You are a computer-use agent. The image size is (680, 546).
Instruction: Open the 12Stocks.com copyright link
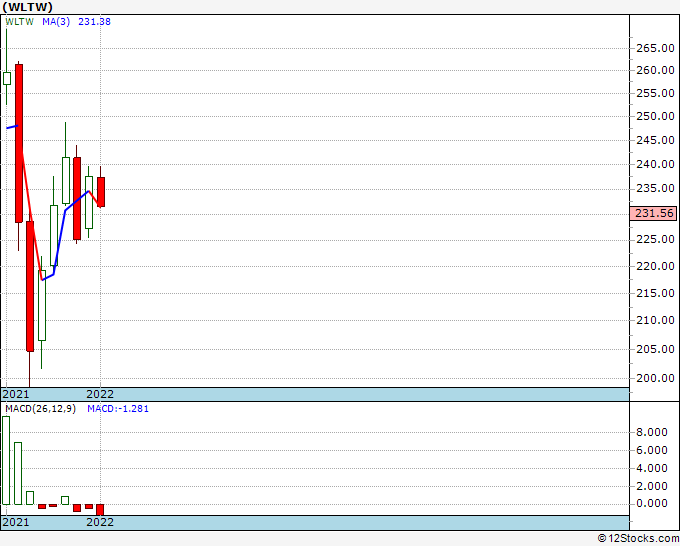coord(638,538)
